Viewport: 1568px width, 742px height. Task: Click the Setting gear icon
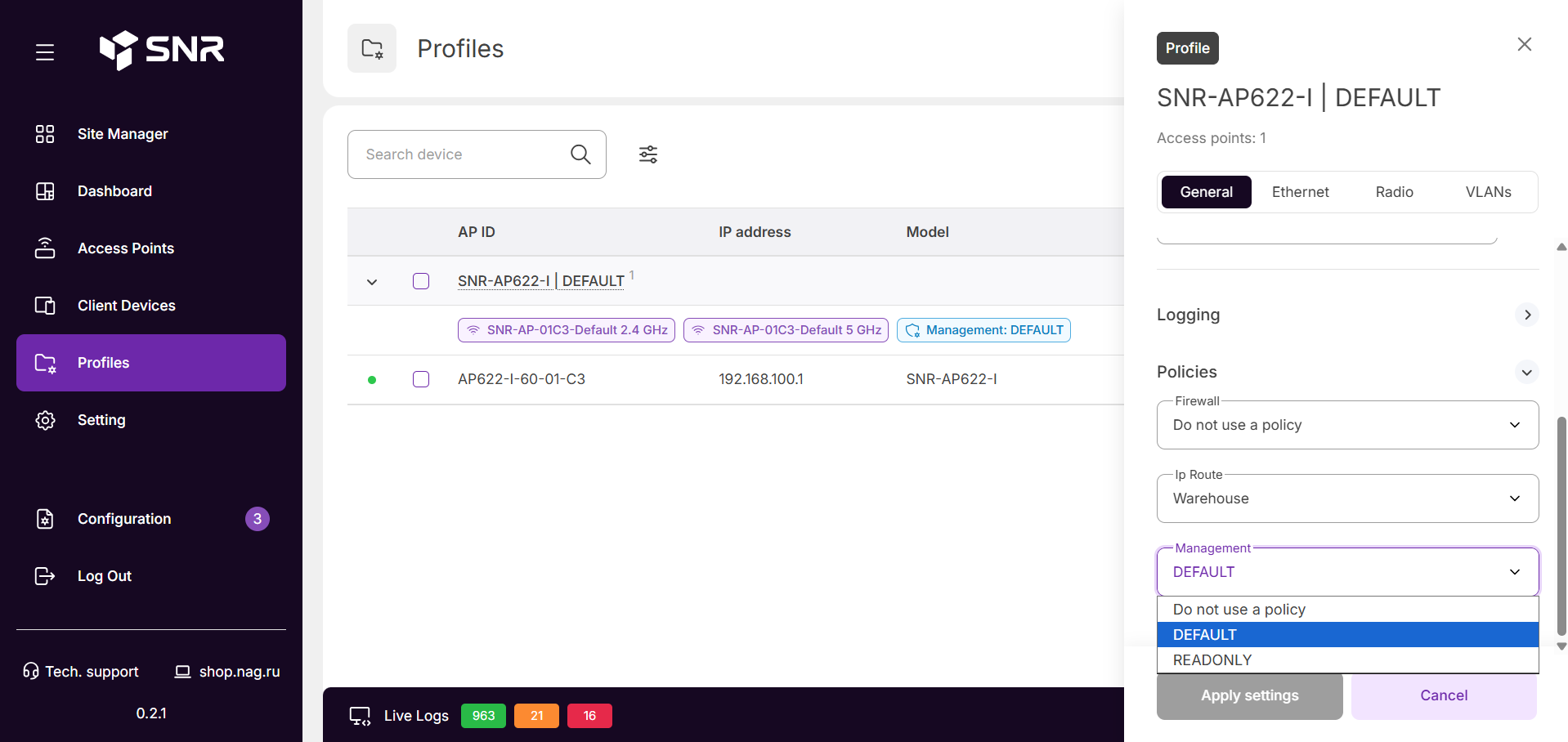click(45, 420)
